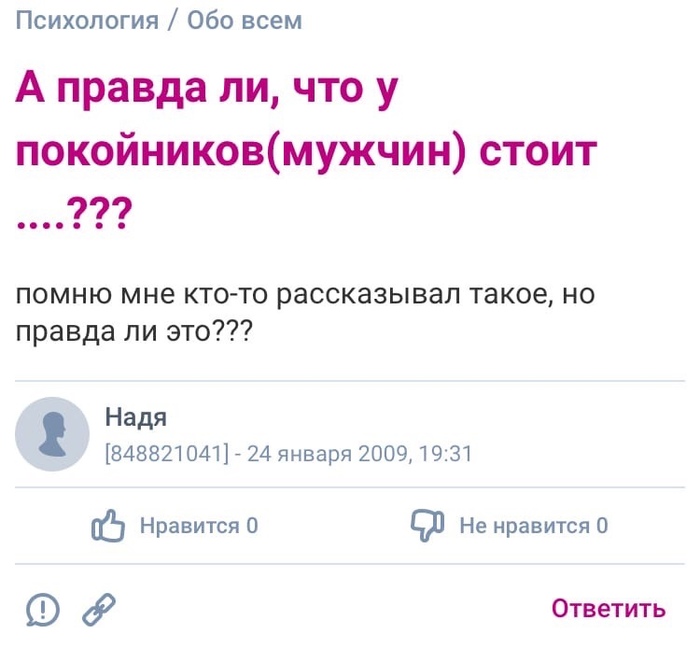Click the title line 'покойников(мужчин) стоит'
Screen dimensions: 700x648
click(x=308, y=152)
